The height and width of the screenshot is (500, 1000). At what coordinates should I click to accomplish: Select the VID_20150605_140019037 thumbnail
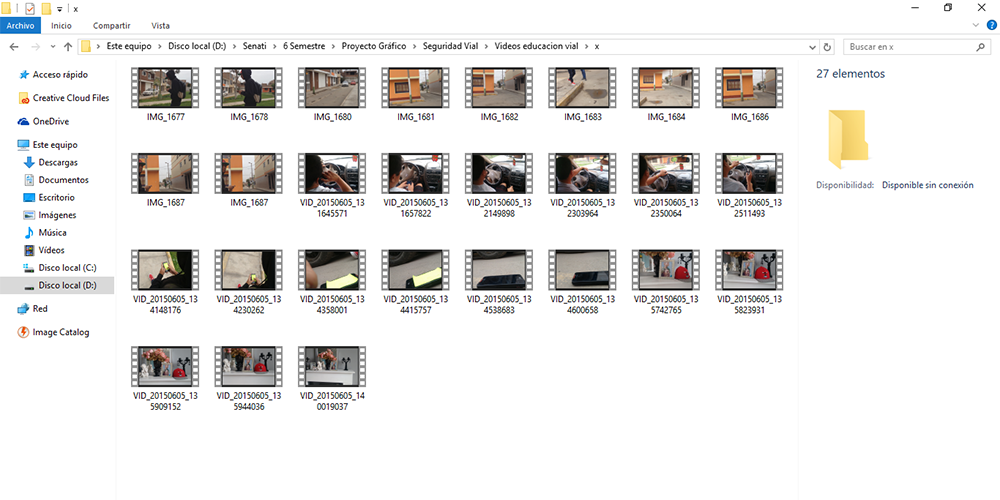pos(332,367)
